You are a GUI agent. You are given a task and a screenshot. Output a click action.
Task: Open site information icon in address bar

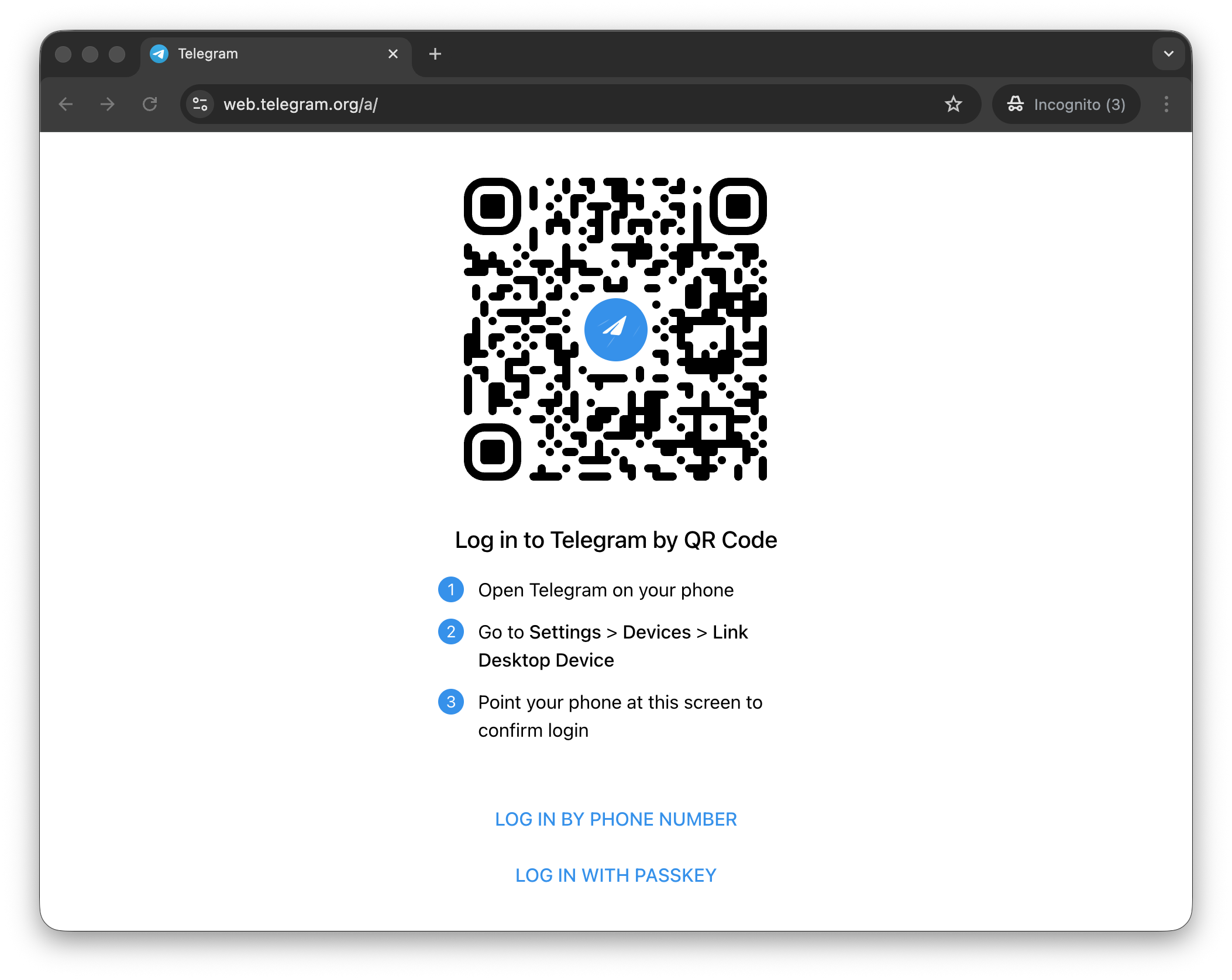(200, 104)
